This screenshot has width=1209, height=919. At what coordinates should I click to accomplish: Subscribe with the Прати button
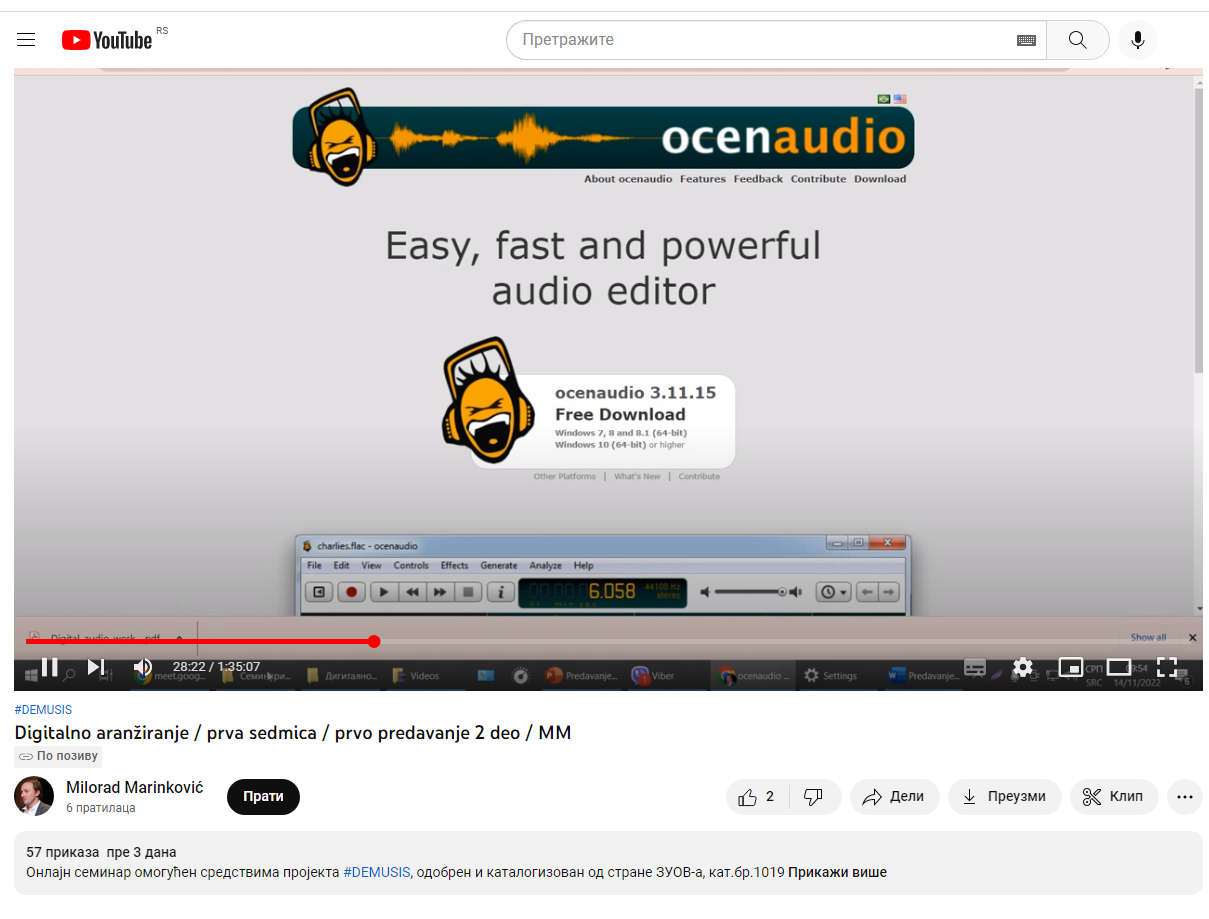coord(263,797)
